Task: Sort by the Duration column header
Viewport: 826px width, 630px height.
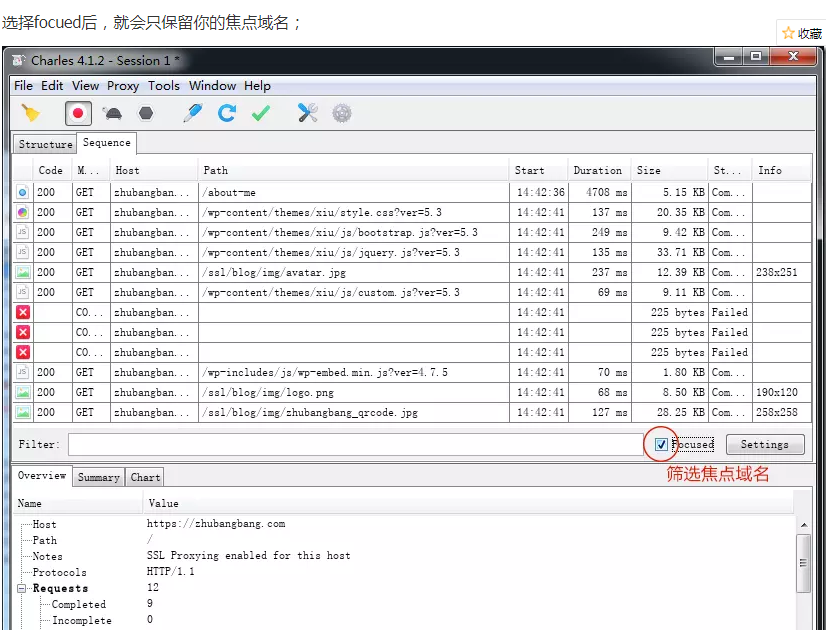Action: [x=599, y=170]
